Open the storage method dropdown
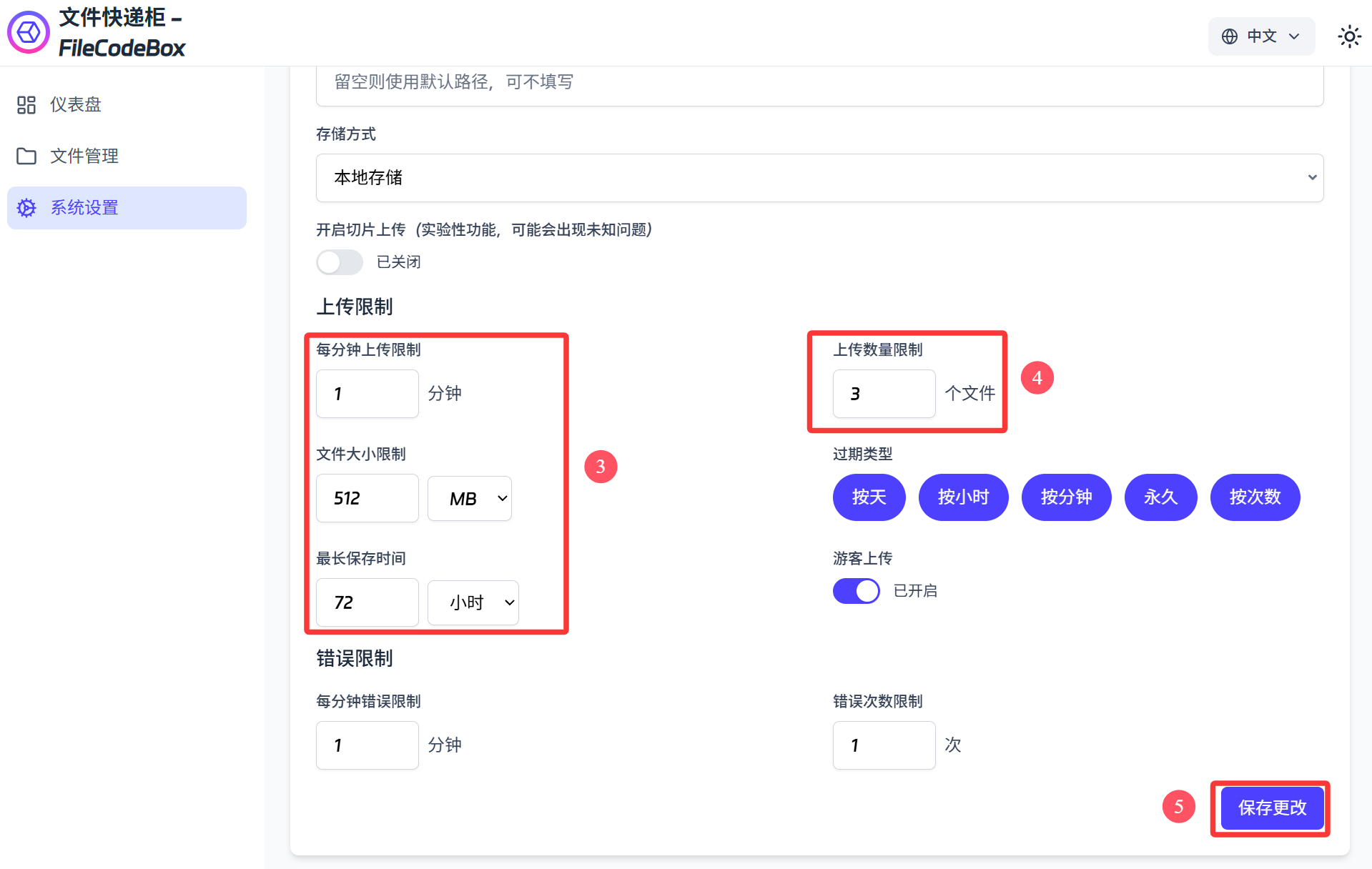 [819, 178]
